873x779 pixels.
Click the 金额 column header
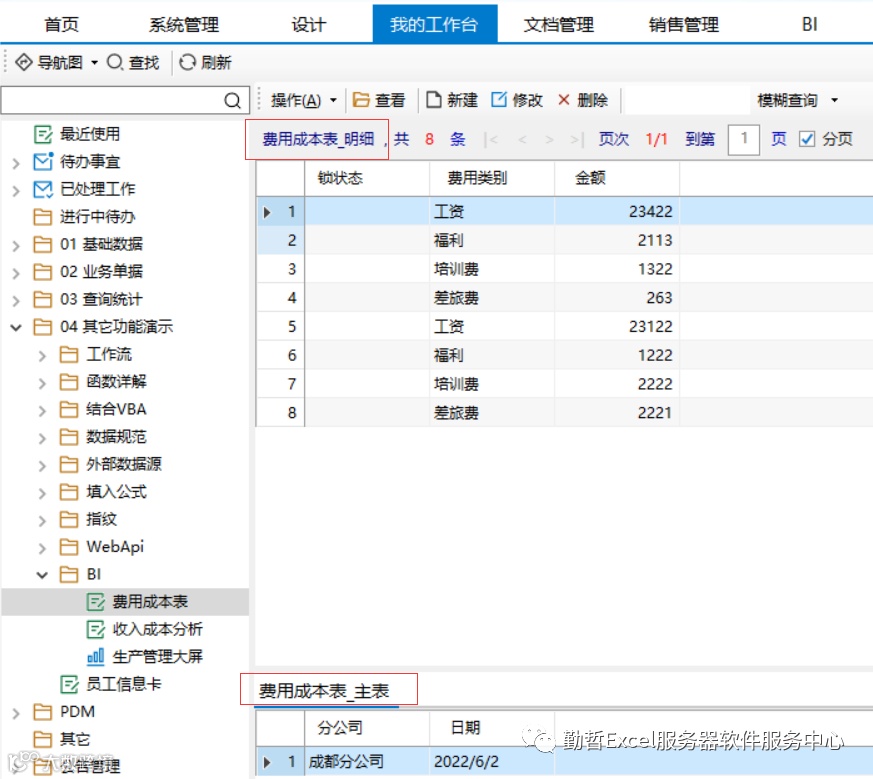pyautogui.click(x=616, y=178)
